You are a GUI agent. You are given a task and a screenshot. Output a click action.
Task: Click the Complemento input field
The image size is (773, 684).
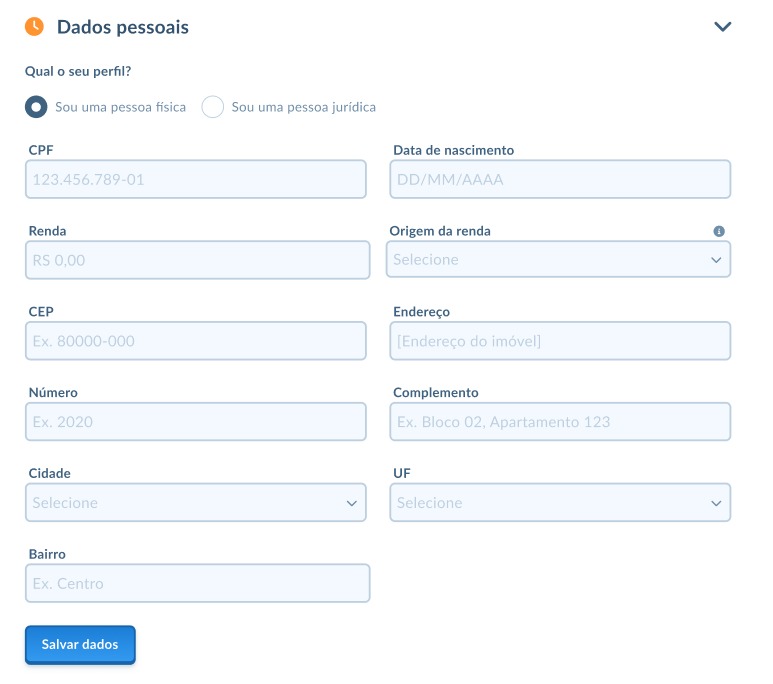pos(560,422)
